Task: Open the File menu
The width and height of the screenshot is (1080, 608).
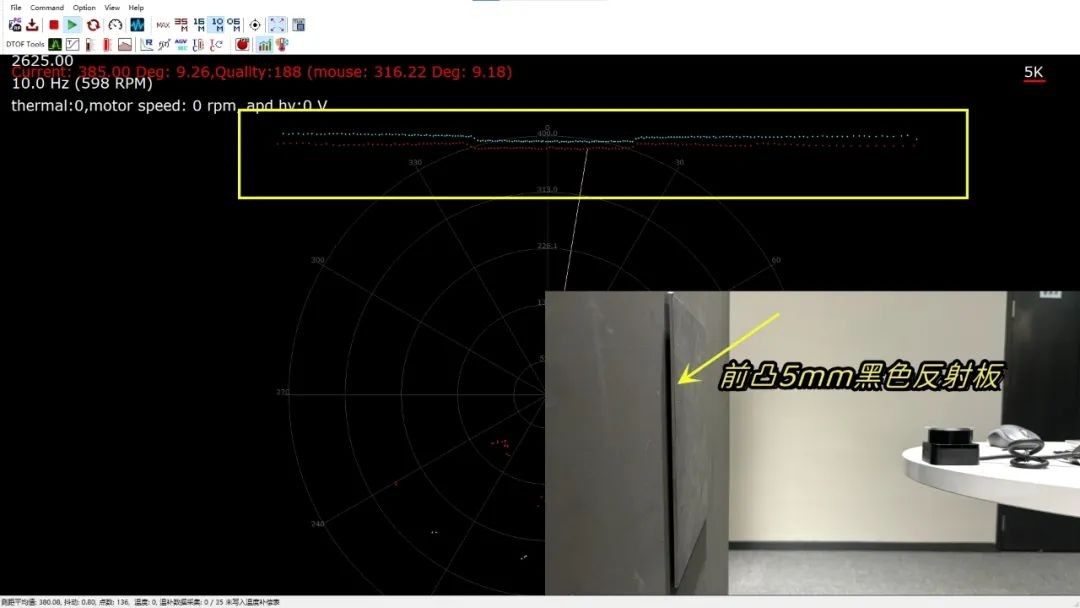Action: click(x=15, y=8)
